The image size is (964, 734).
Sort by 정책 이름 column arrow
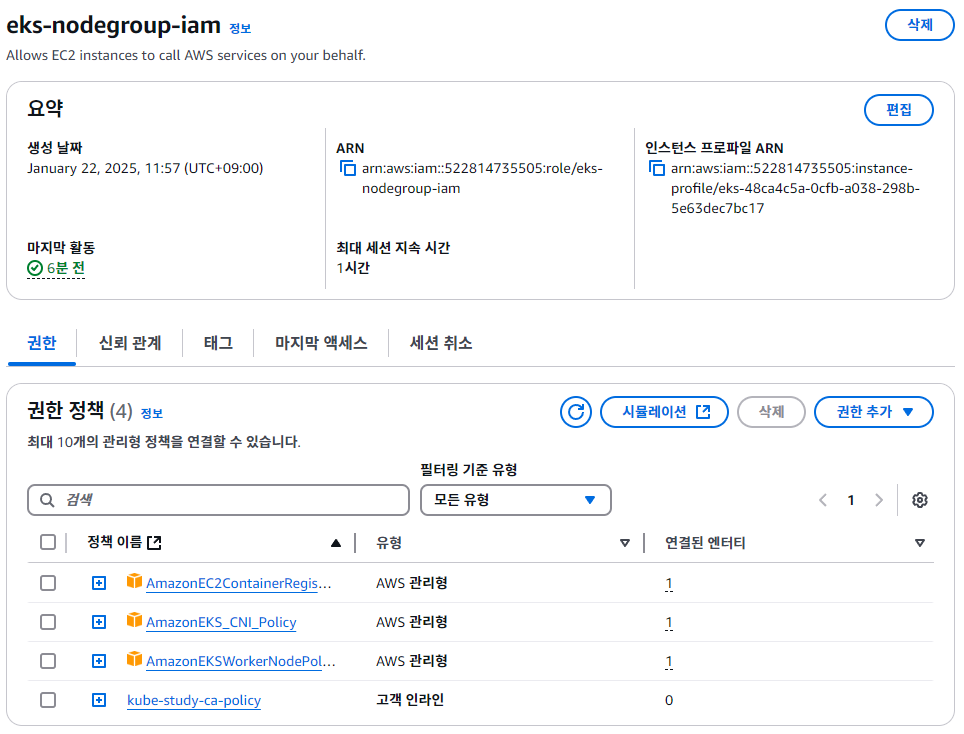[x=336, y=543]
